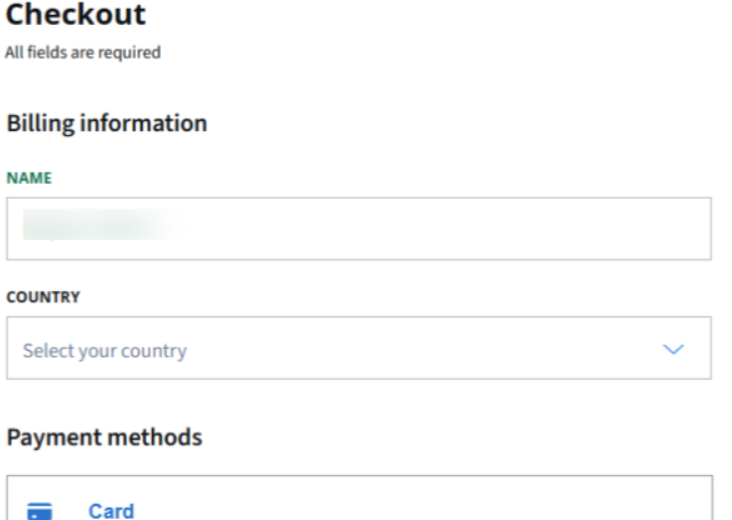
Task: Click empty right side of Name field
Action: (x=500, y=228)
